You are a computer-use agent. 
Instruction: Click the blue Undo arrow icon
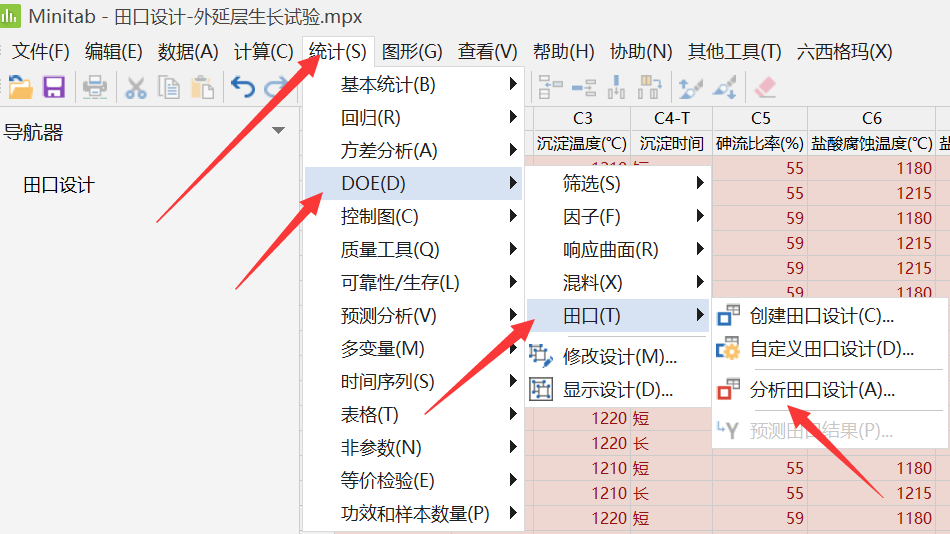coord(243,87)
